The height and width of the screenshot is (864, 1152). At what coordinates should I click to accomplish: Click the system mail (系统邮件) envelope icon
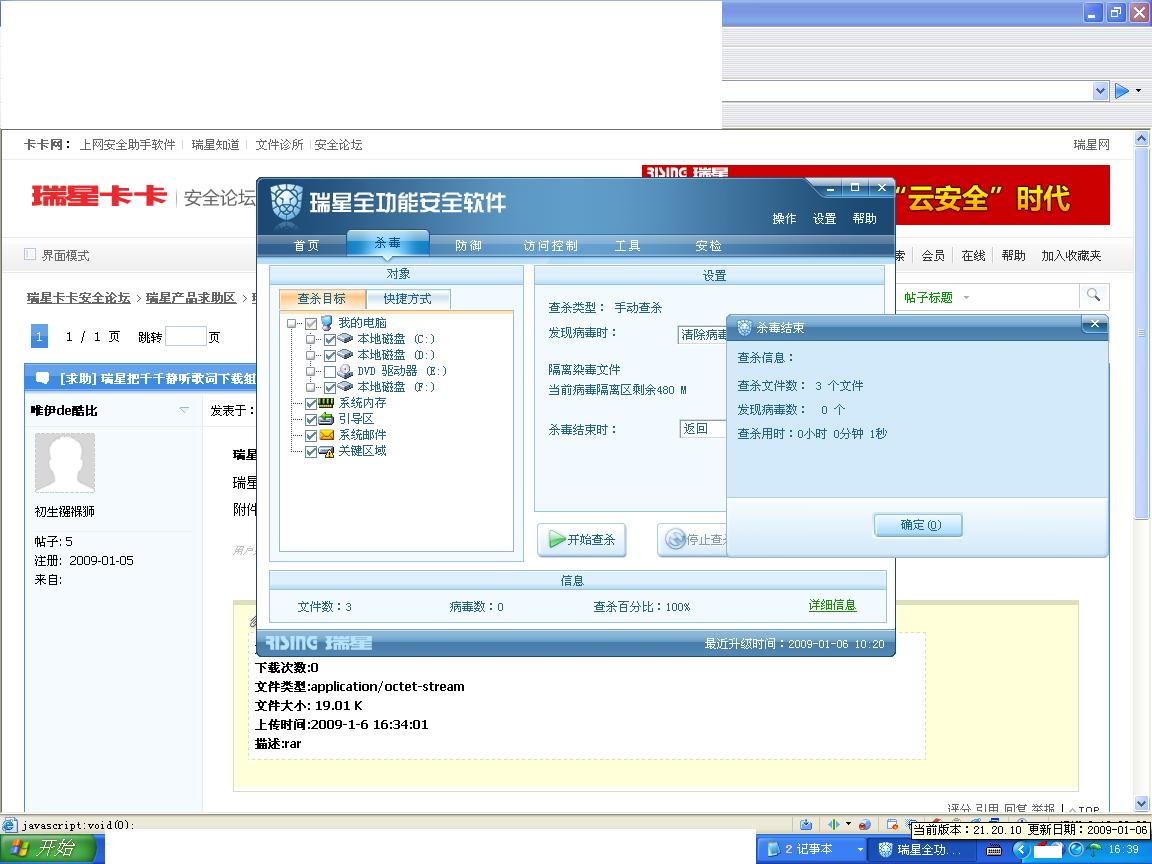(x=327, y=435)
